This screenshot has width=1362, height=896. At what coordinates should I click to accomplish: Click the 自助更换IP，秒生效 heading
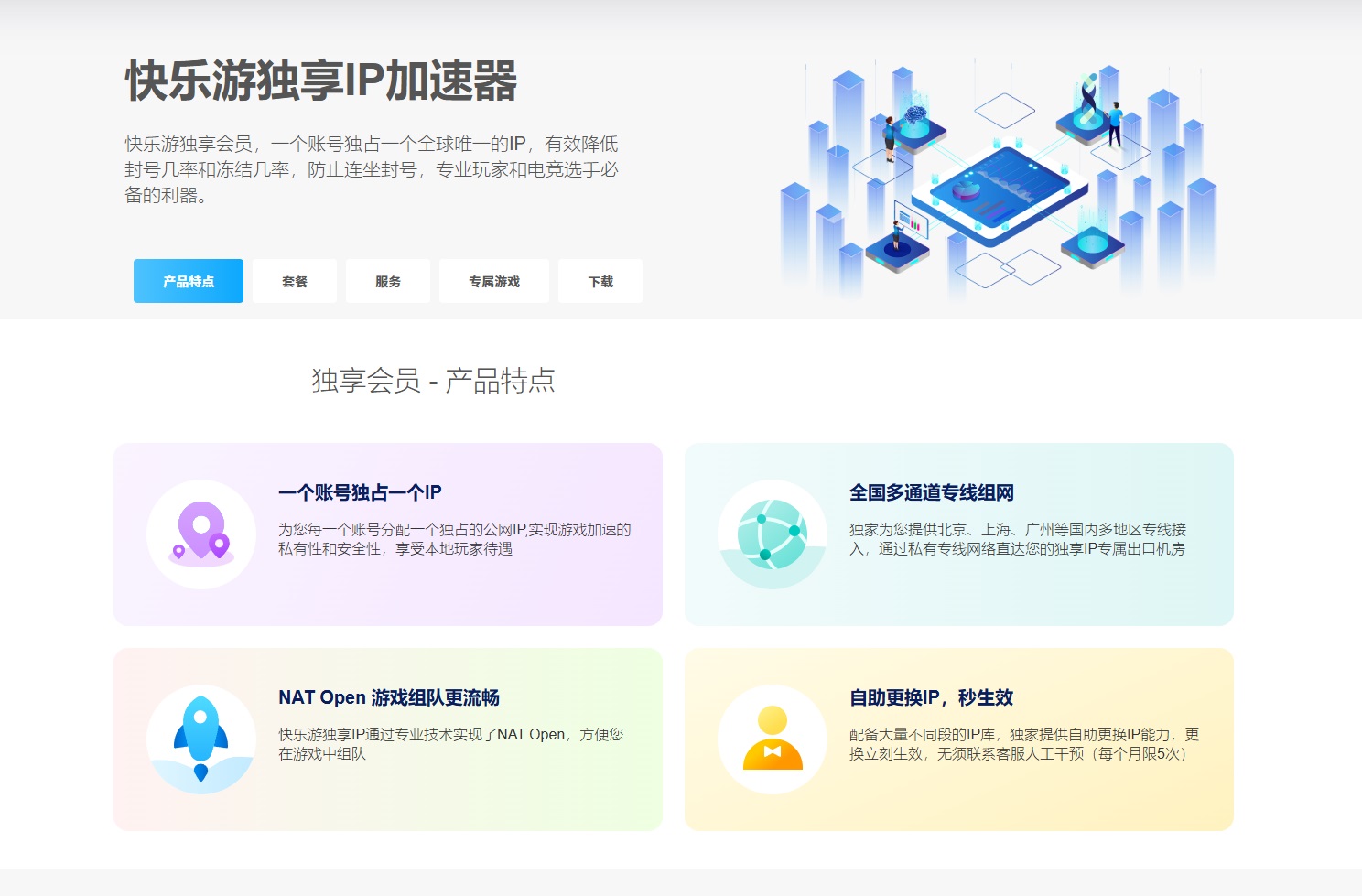[x=931, y=697]
